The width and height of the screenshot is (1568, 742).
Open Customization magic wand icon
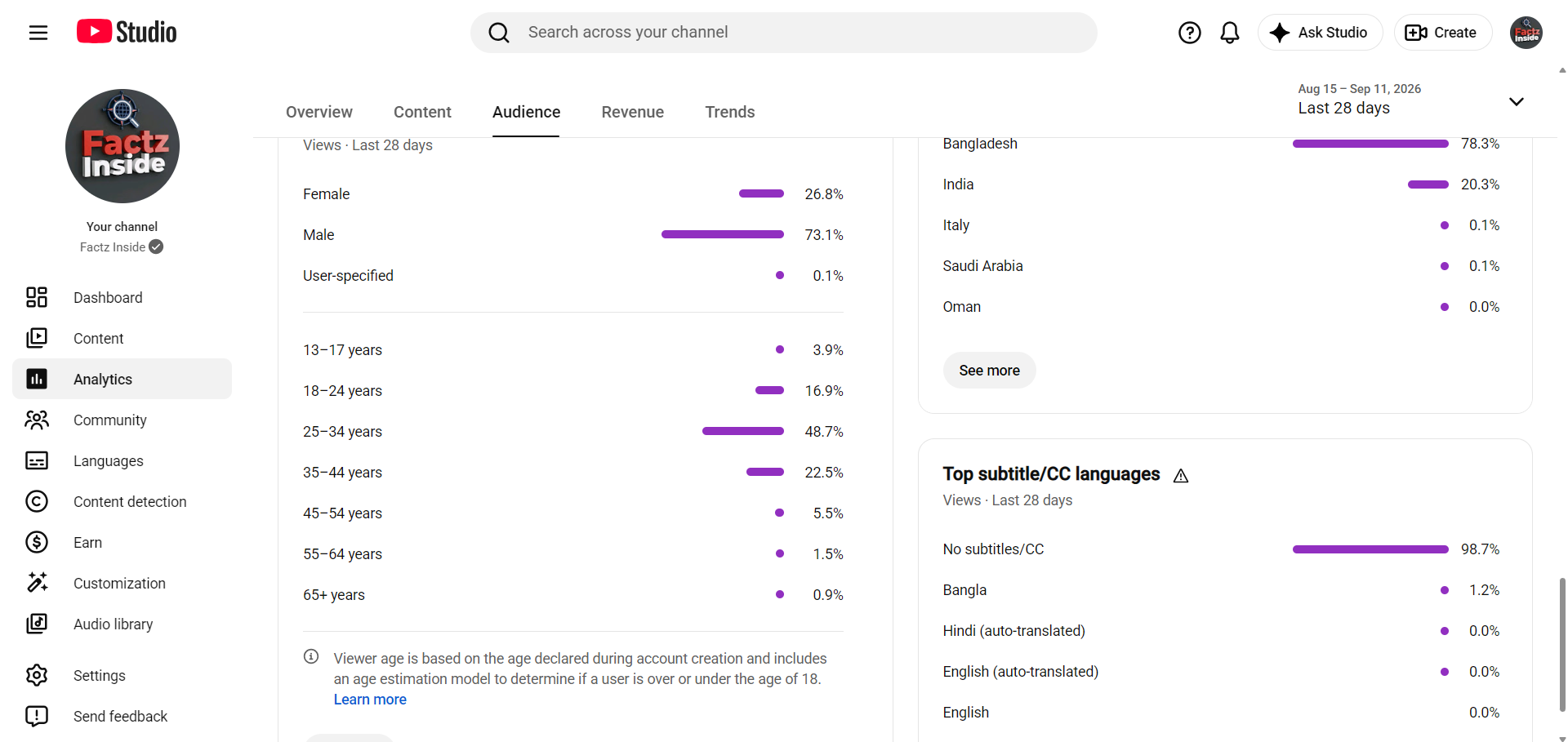pyautogui.click(x=37, y=583)
